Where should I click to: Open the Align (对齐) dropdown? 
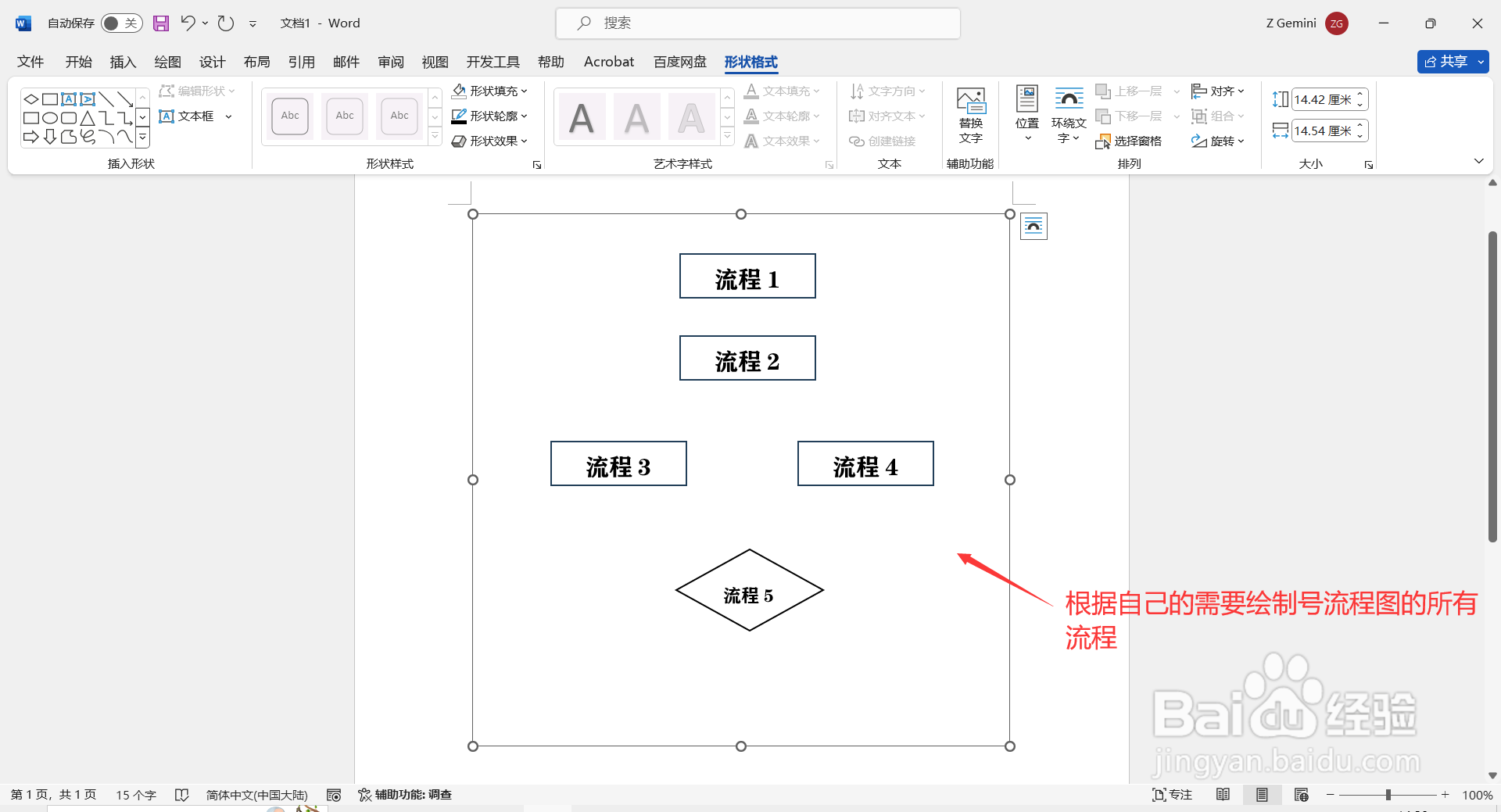[x=1218, y=91]
